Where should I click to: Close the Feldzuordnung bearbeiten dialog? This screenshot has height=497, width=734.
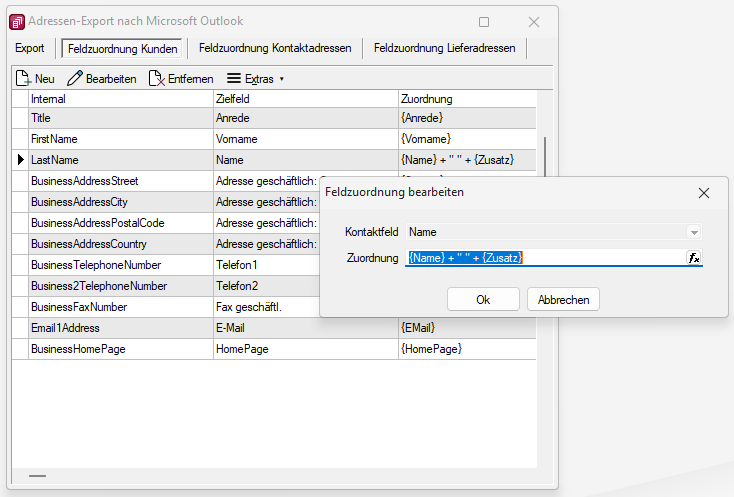(703, 192)
